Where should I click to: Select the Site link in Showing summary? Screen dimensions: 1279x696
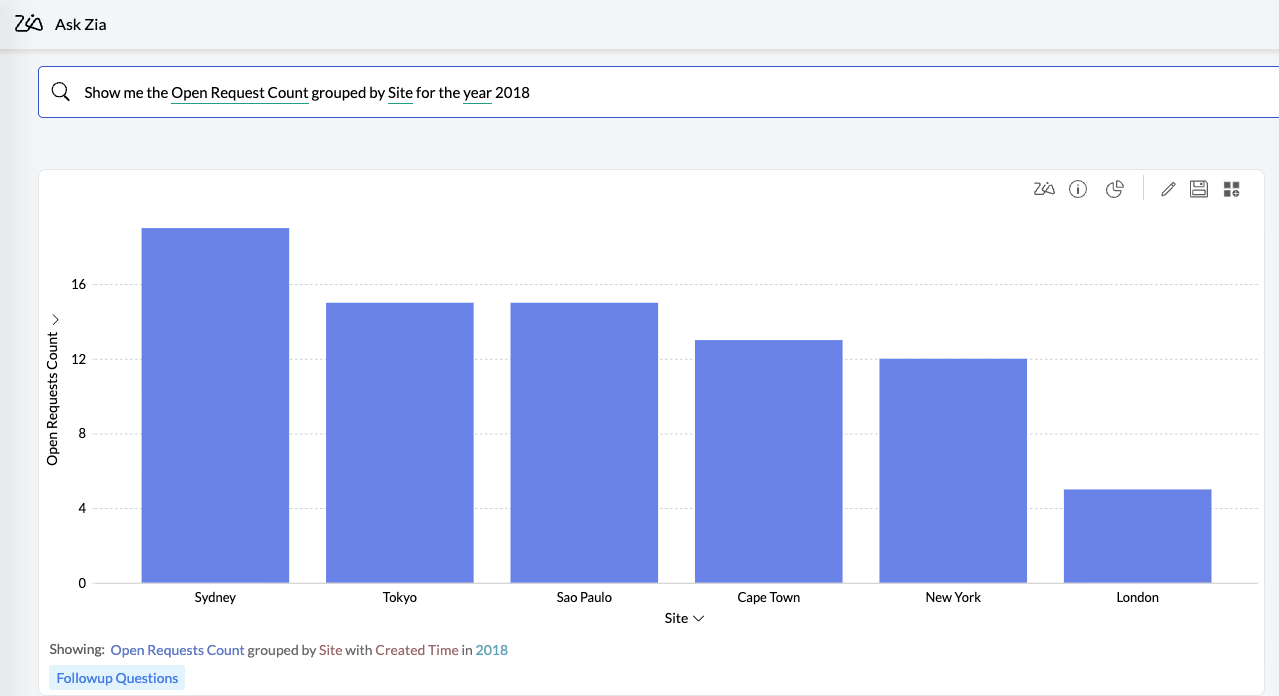pos(330,650)
